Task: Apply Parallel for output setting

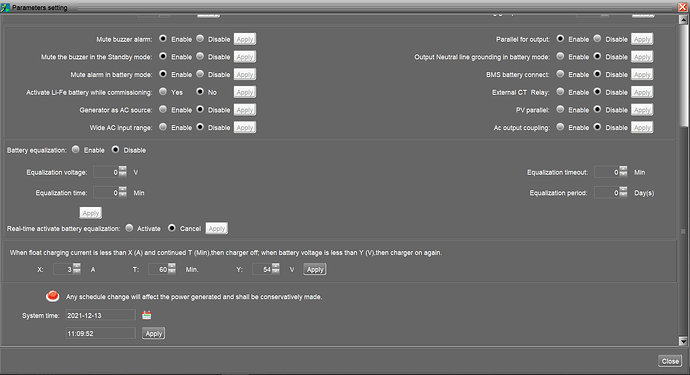Action: [642, 39]
